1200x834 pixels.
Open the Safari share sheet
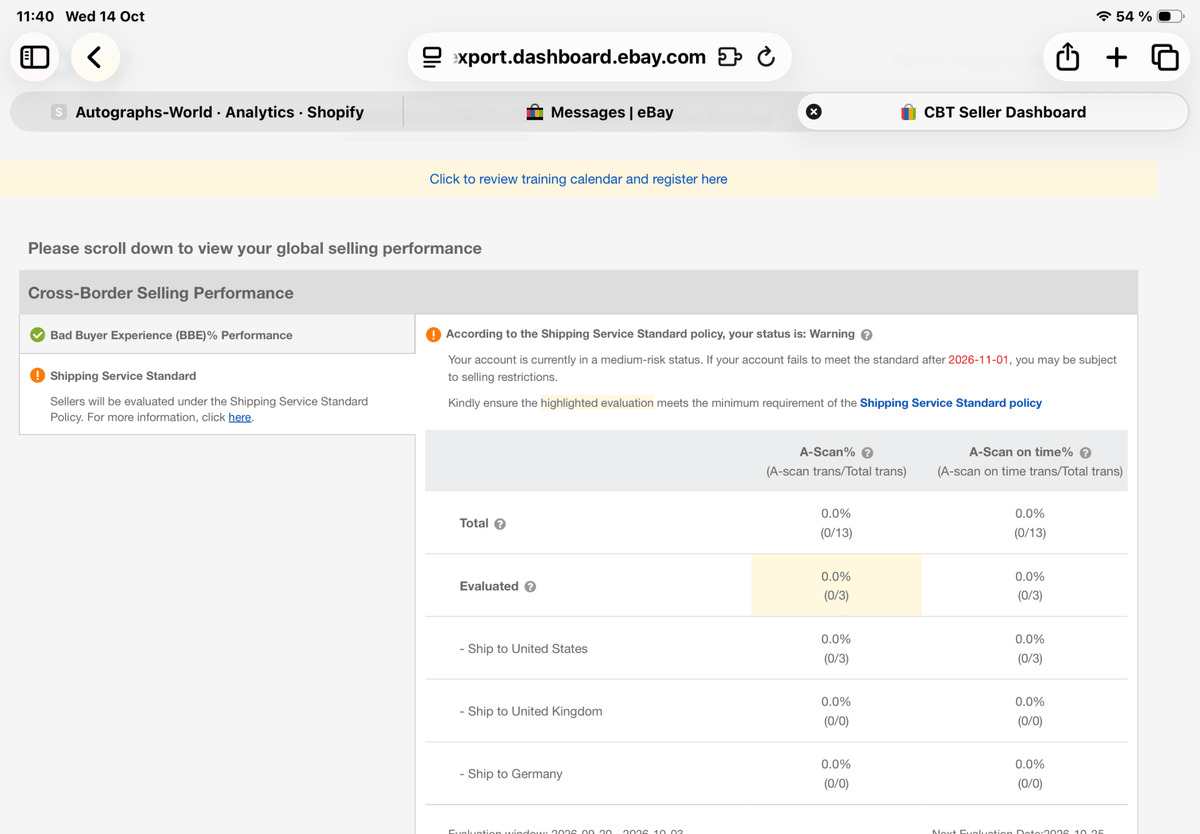(x=1068, y=57)
